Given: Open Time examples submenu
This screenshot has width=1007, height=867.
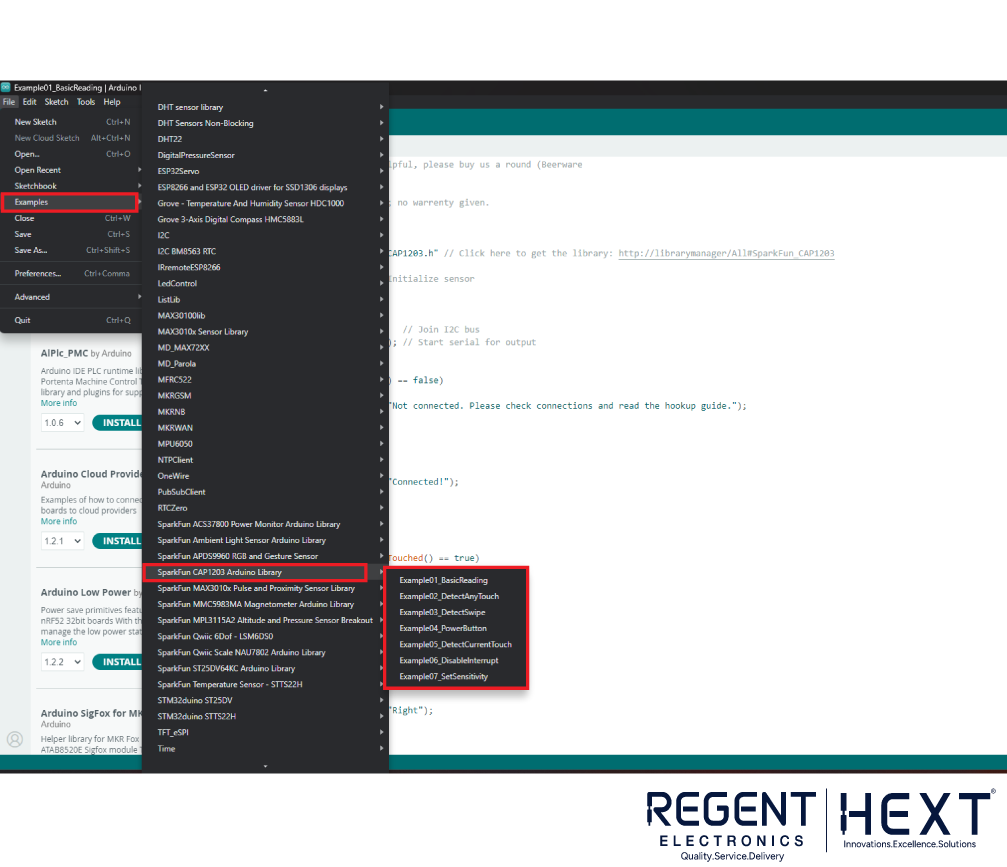Looking at the screenshot, I should (265, 749).
